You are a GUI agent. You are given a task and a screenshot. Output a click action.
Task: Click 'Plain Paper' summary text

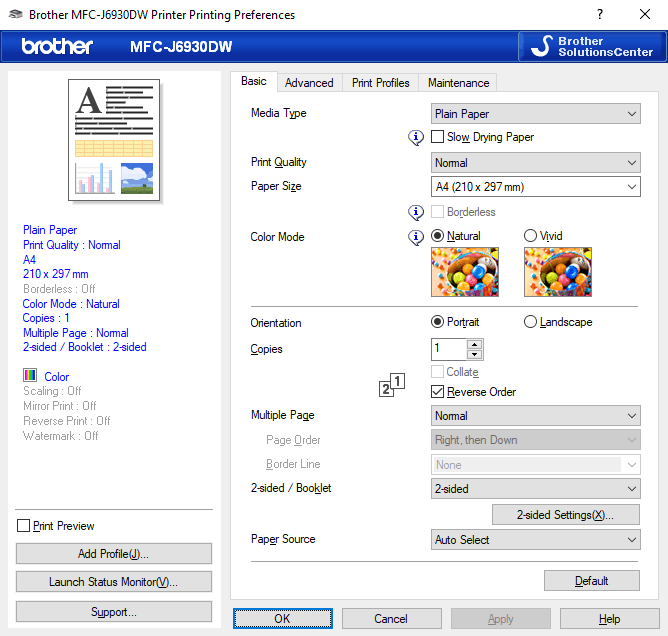coord(50,230)
